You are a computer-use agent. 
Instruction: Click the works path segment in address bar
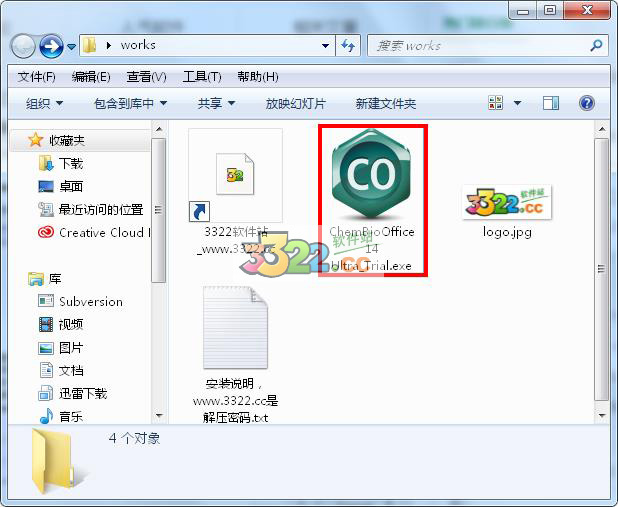(138, 45)
